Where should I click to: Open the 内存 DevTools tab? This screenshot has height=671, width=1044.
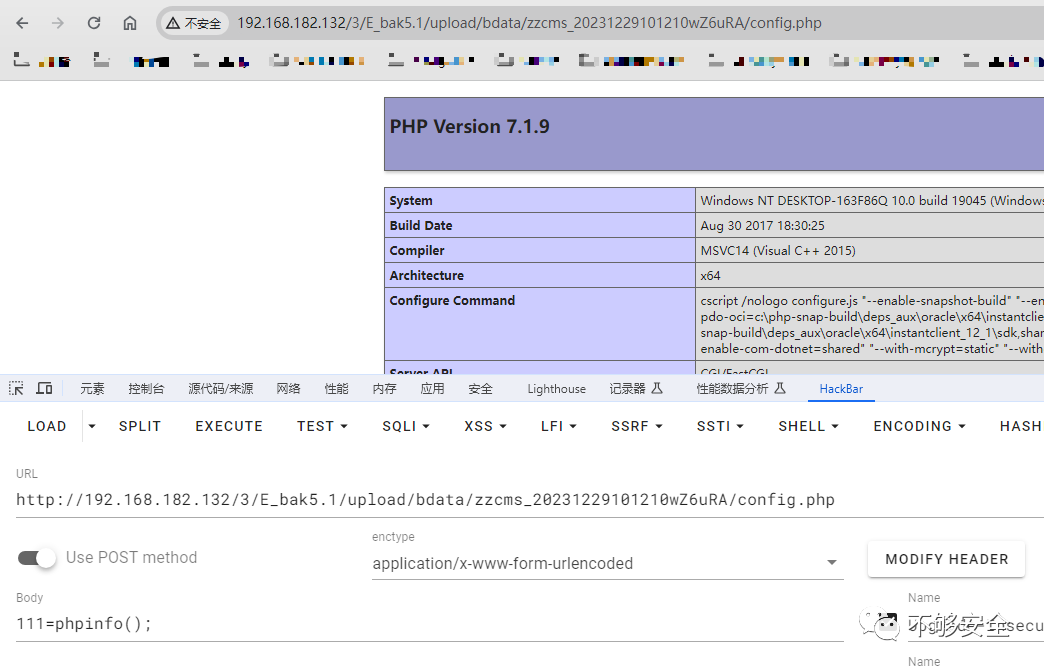pyautogui.click(x=384, y=389)
